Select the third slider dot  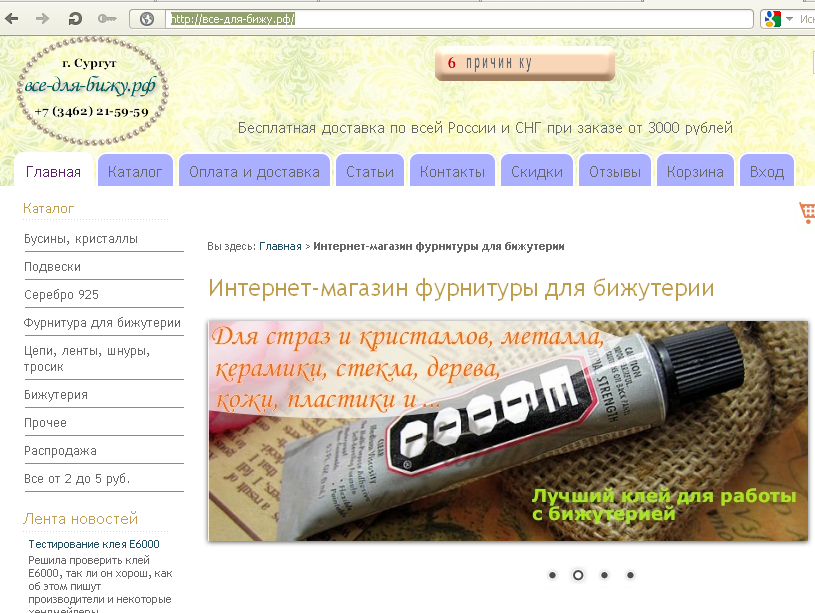coord(604,575)
